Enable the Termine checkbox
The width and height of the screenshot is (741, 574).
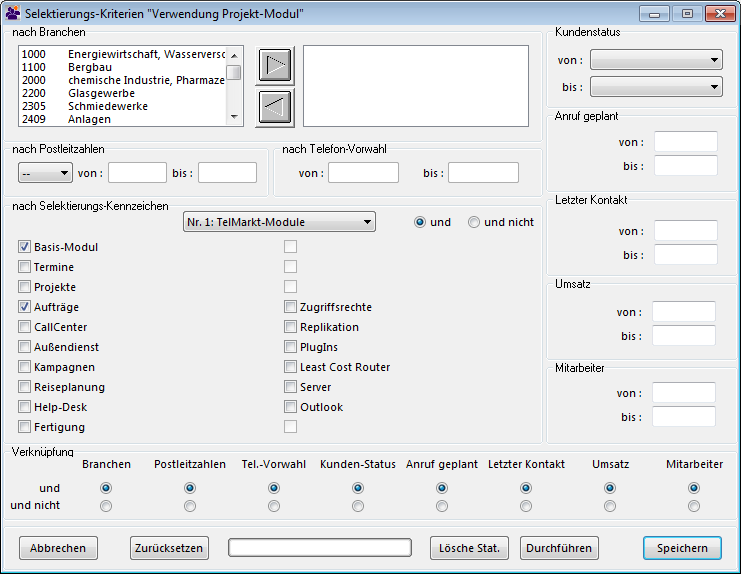click(24, 267)
